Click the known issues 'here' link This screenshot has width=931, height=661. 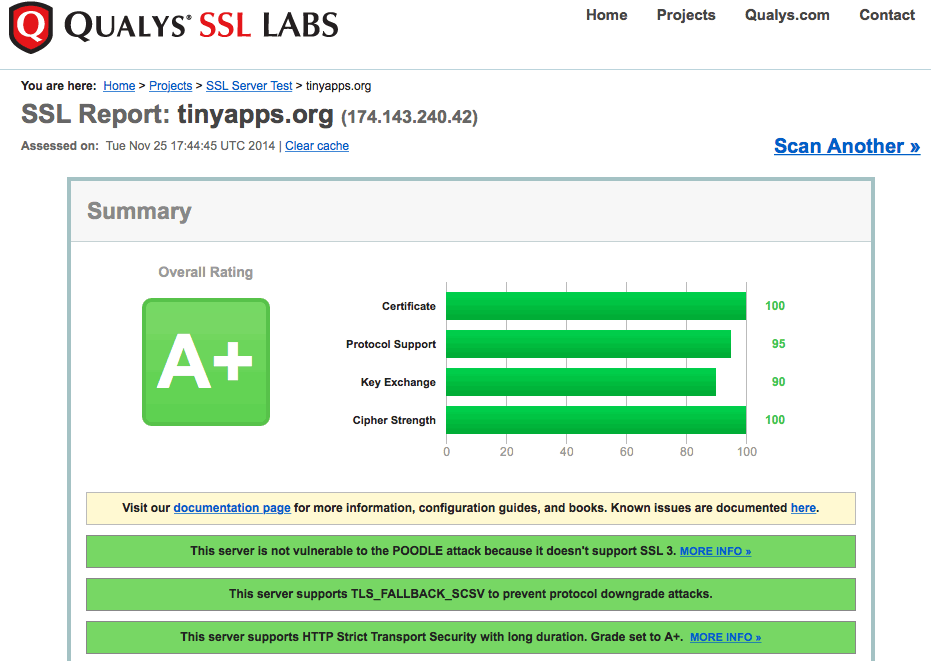pos(803,508)
